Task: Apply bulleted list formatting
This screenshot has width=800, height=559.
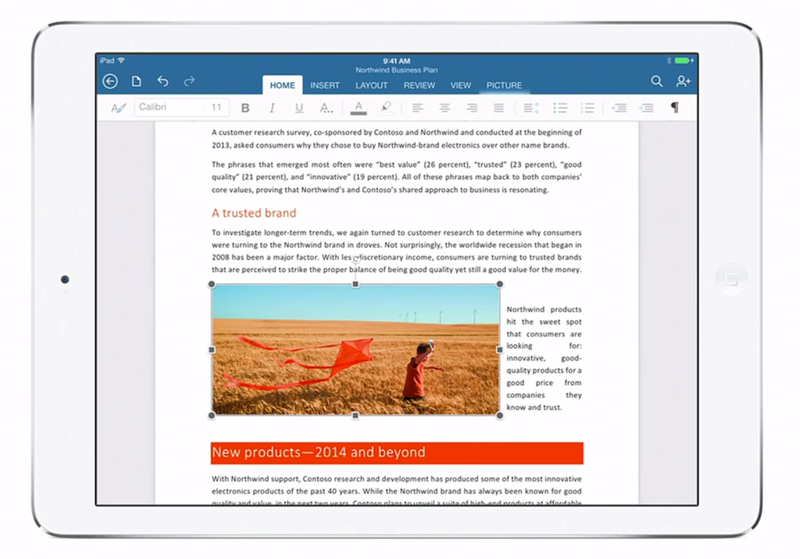Action: coord(560,108)
